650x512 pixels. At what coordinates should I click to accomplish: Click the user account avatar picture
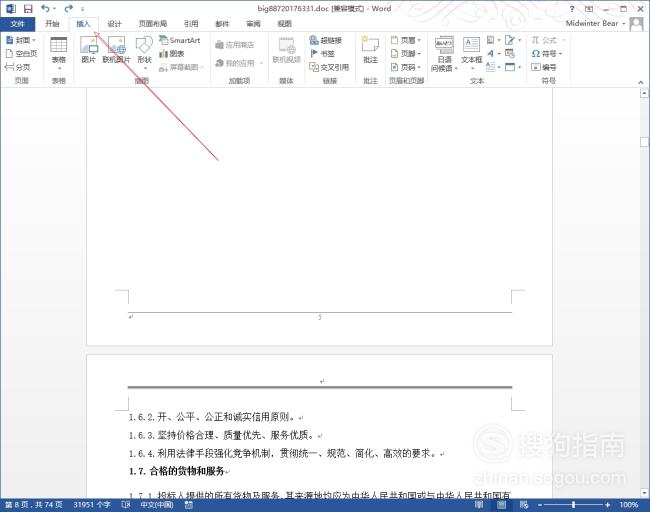pyautogui.click(x=636, y=24)
